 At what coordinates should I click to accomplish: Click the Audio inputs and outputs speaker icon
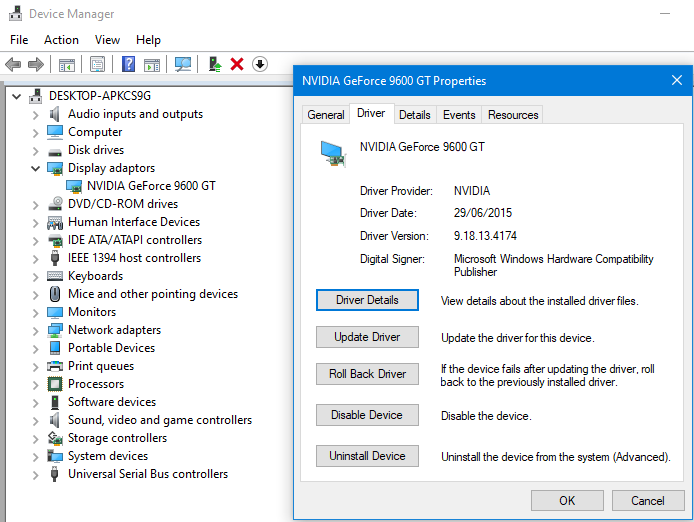coord(55,114)
